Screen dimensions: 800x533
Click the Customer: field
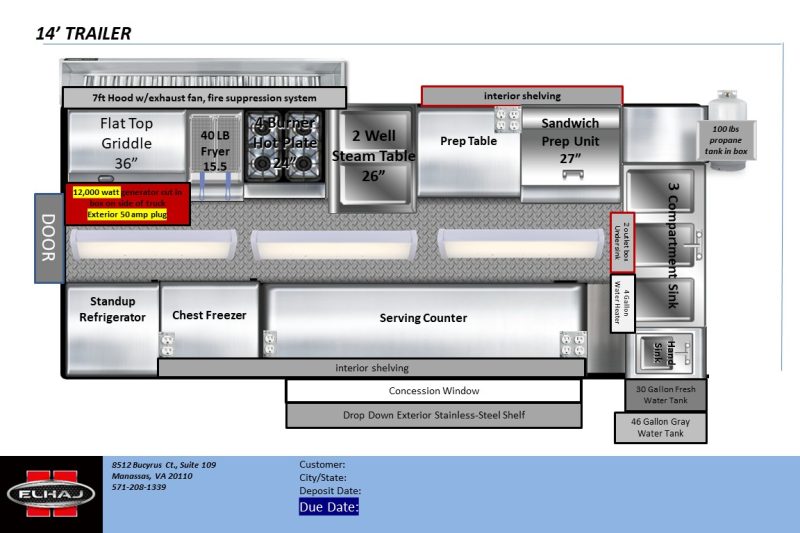coord(322,465)
